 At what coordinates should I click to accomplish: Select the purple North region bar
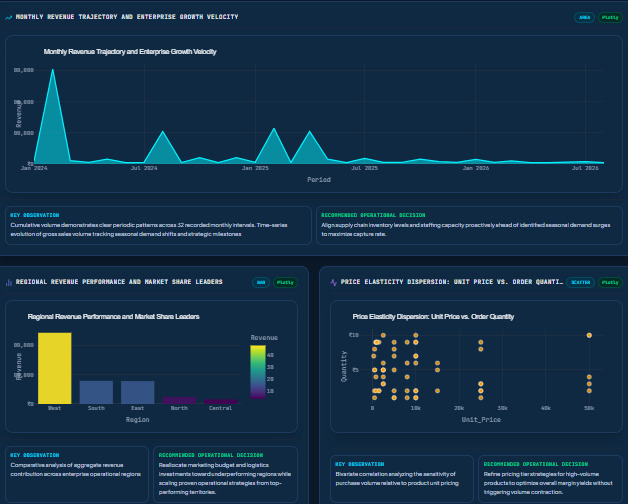[179, 401]
